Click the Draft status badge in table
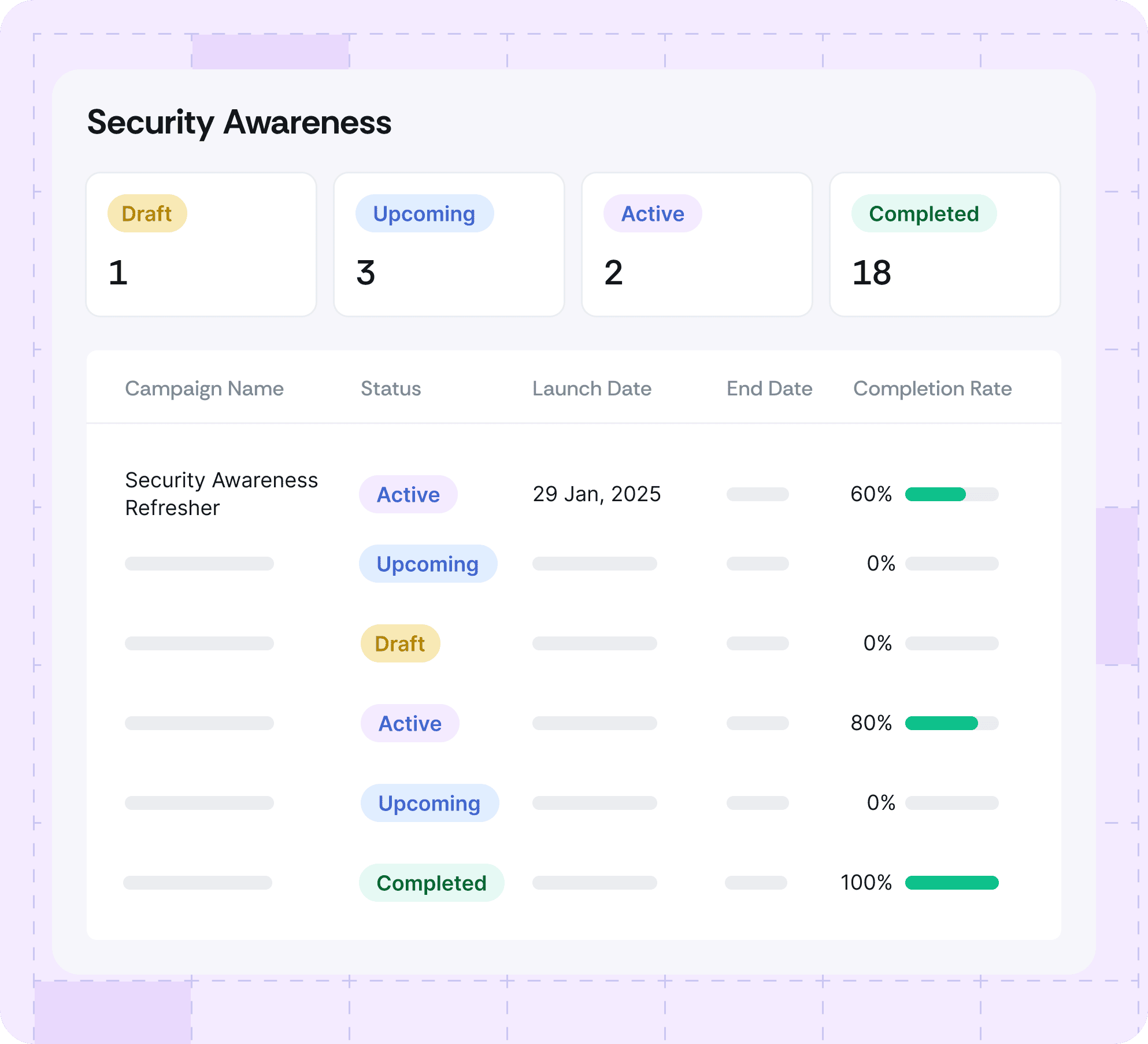The width and height of the screenshot is (1148, 1044). tap(400, 643)
